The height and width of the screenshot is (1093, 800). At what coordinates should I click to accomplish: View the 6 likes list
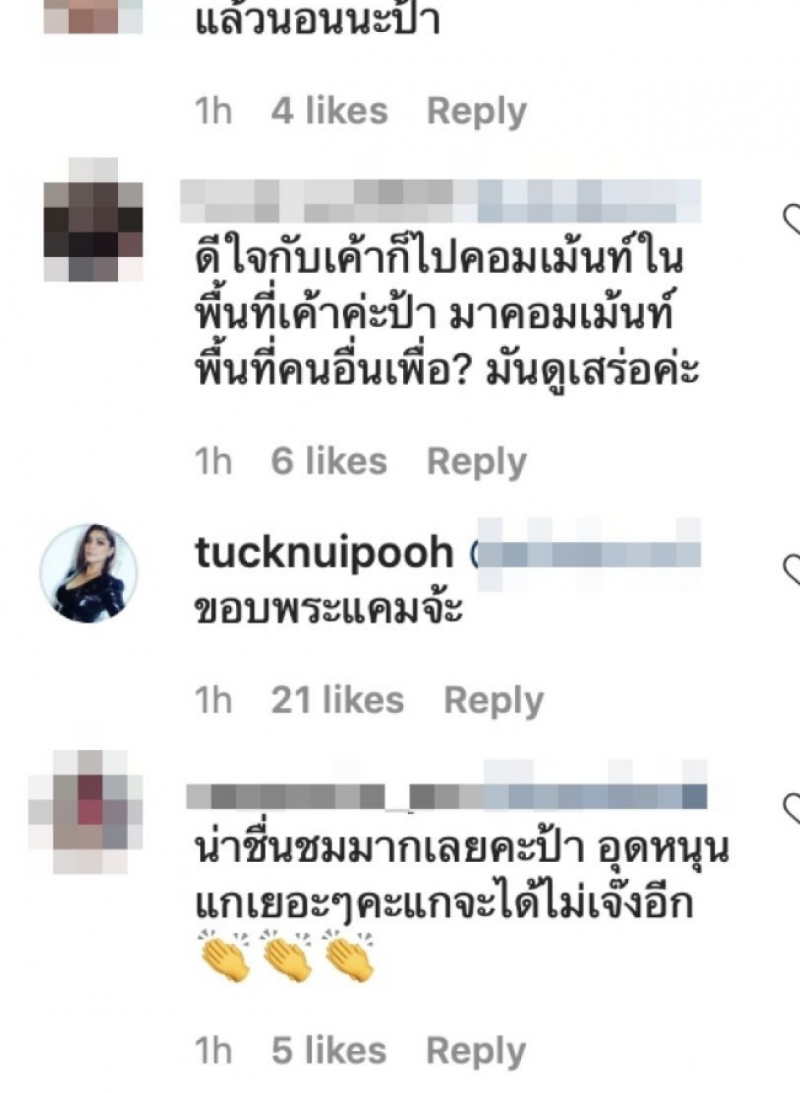click(x=328, y=461)
